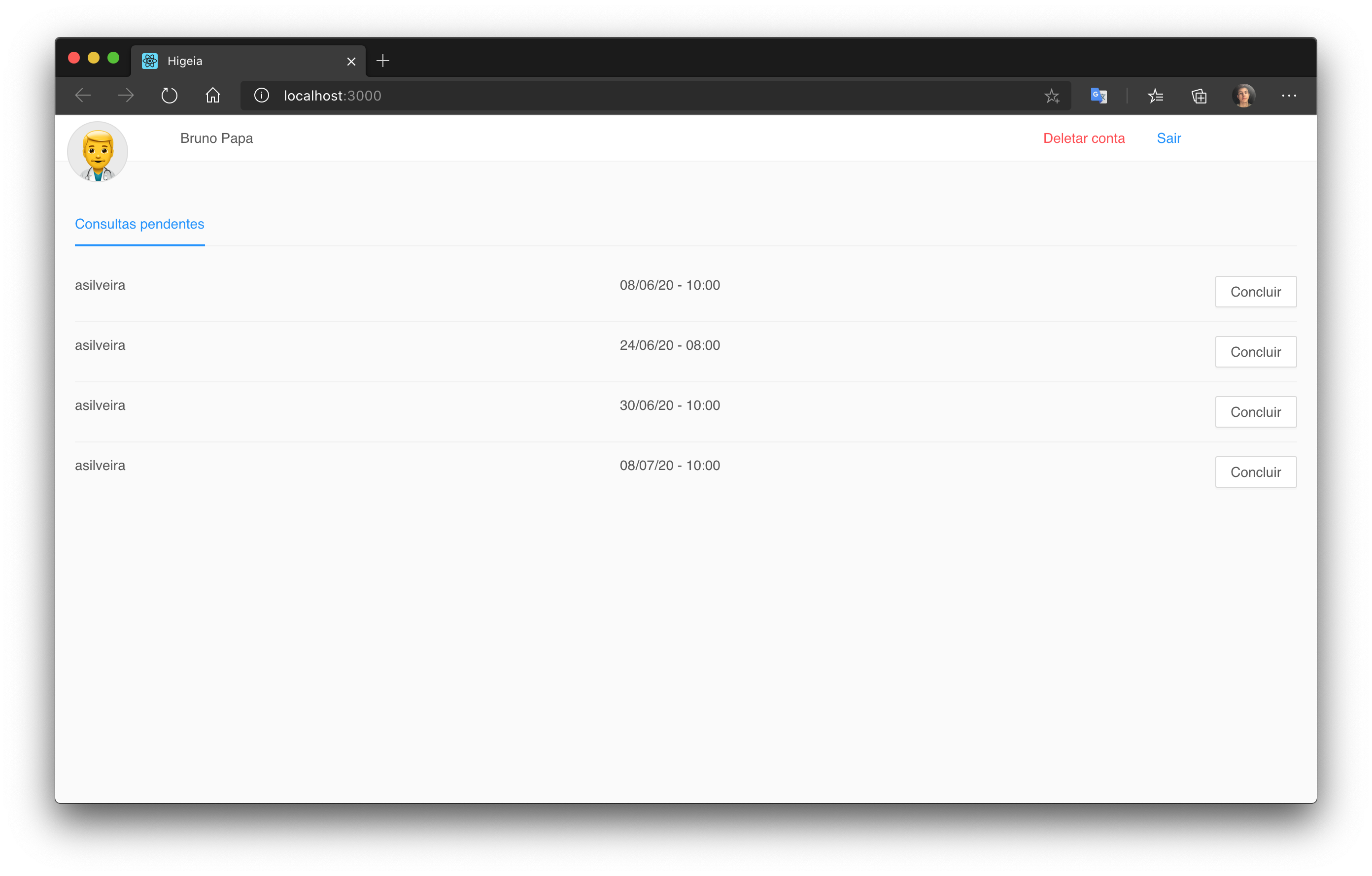
Task: Click the browser forward arrow
Action: click(x=126, y=96)
